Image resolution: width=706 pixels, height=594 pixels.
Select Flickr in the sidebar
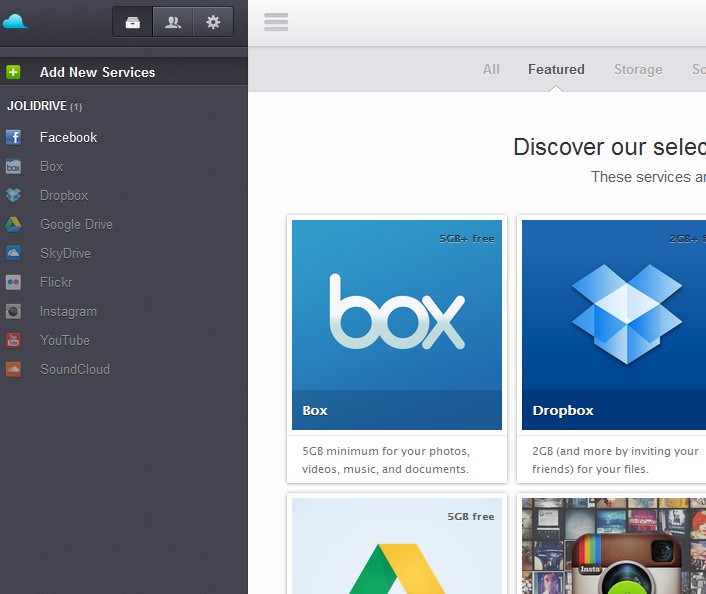pyautogui.click(x=56, y=282)
